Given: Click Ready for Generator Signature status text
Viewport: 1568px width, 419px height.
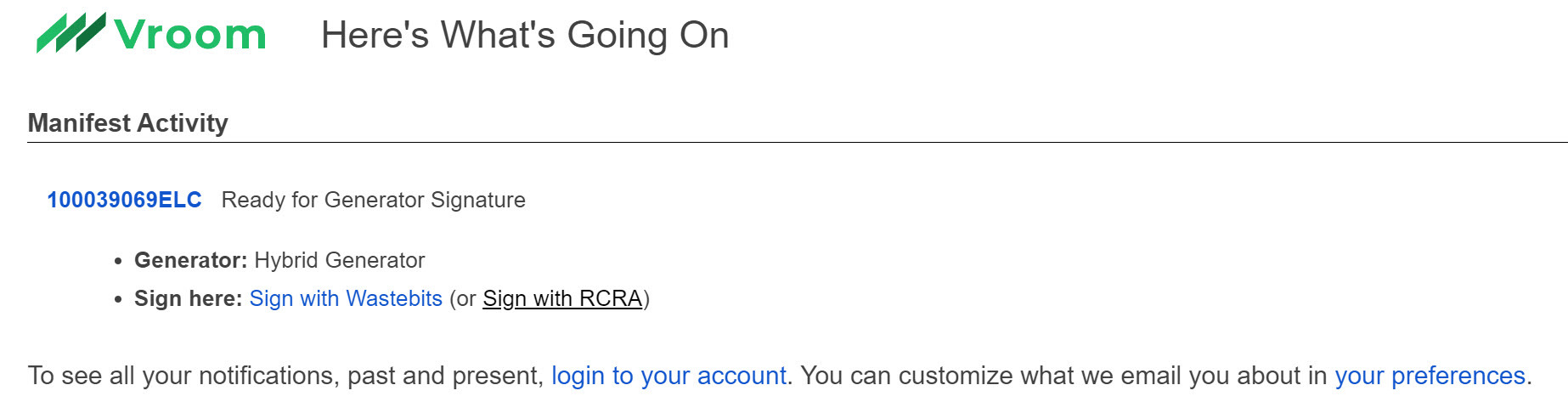Looking at the screenshot, I should (x=373, y=200).
